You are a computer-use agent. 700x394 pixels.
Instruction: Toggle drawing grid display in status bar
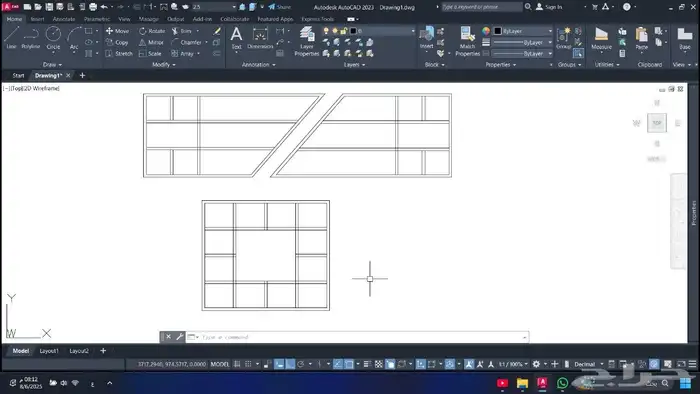(237, 364)
